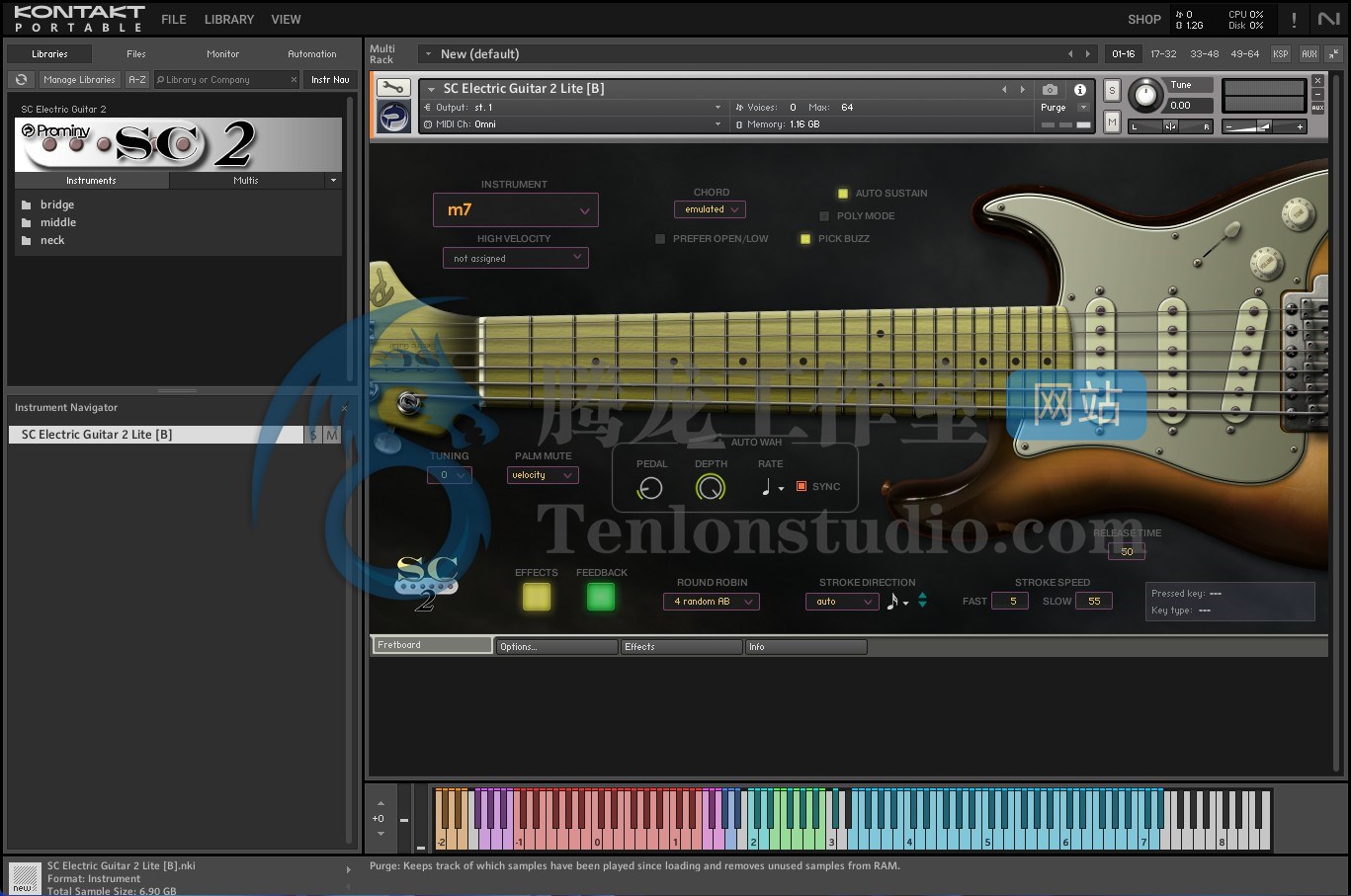
Task: Select next instrument preset arrow
Action: coord(1022,89)
